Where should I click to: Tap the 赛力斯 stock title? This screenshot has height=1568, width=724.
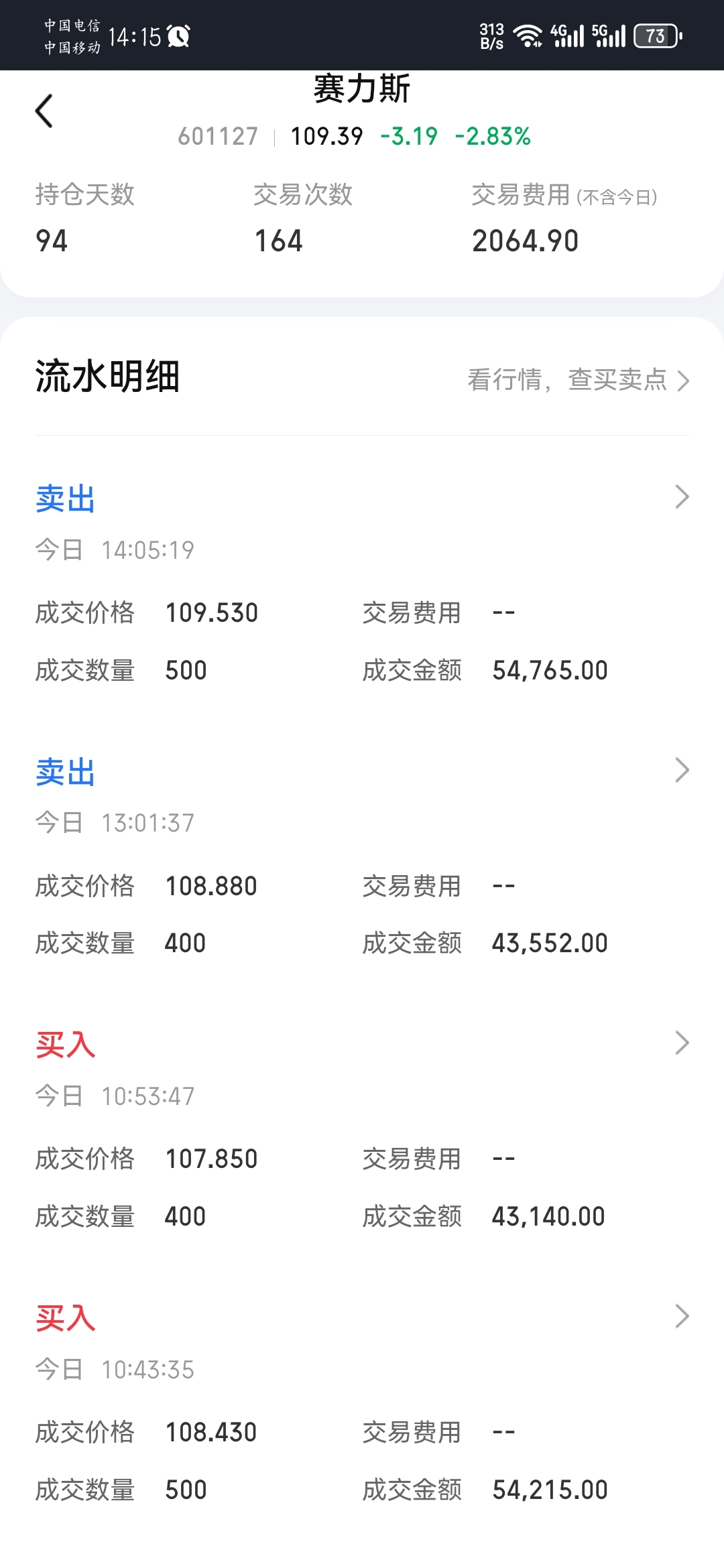(x=362, y=89)
